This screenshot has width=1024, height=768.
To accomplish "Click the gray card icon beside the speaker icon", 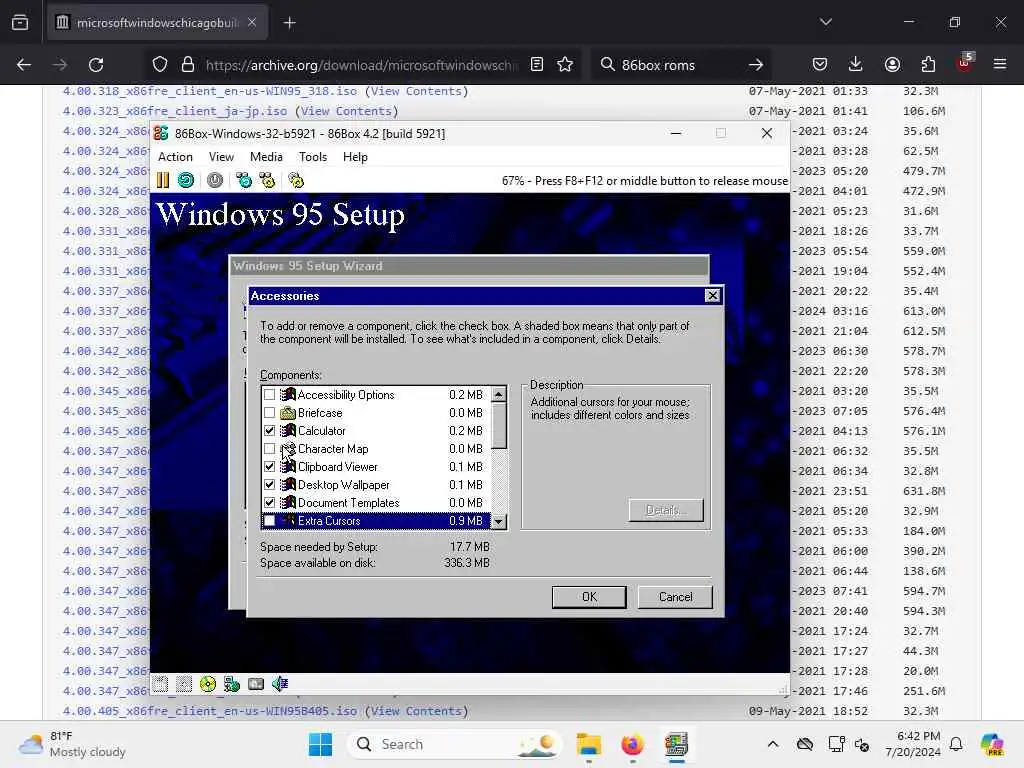I will click(x=256, y=684).
